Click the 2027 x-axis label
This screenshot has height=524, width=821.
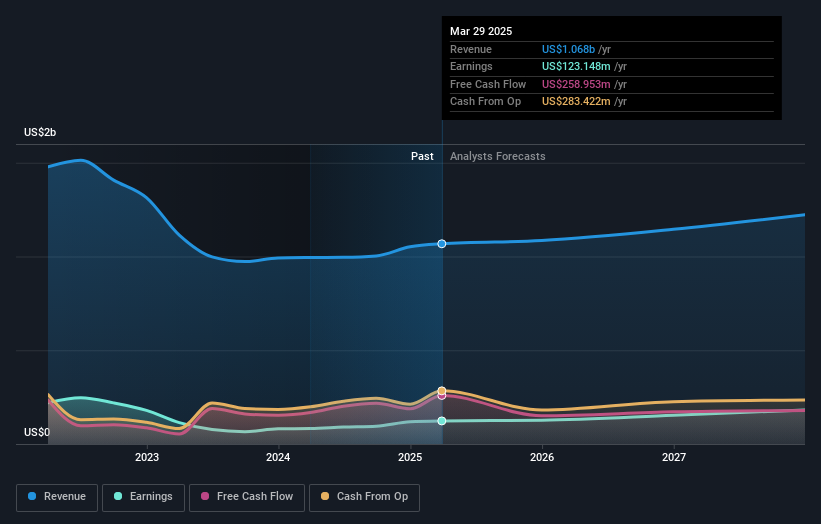(674, 457)
